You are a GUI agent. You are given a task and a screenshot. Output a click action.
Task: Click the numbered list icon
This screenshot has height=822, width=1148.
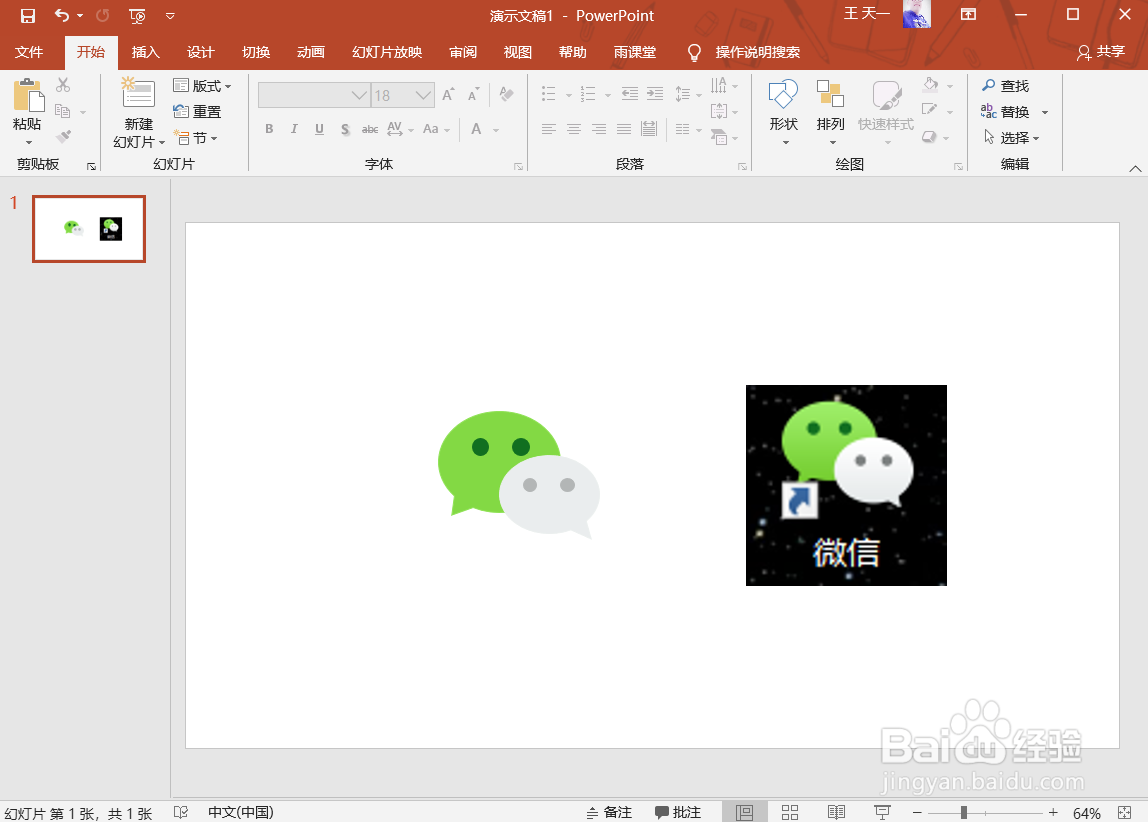[x=588, y=93]
